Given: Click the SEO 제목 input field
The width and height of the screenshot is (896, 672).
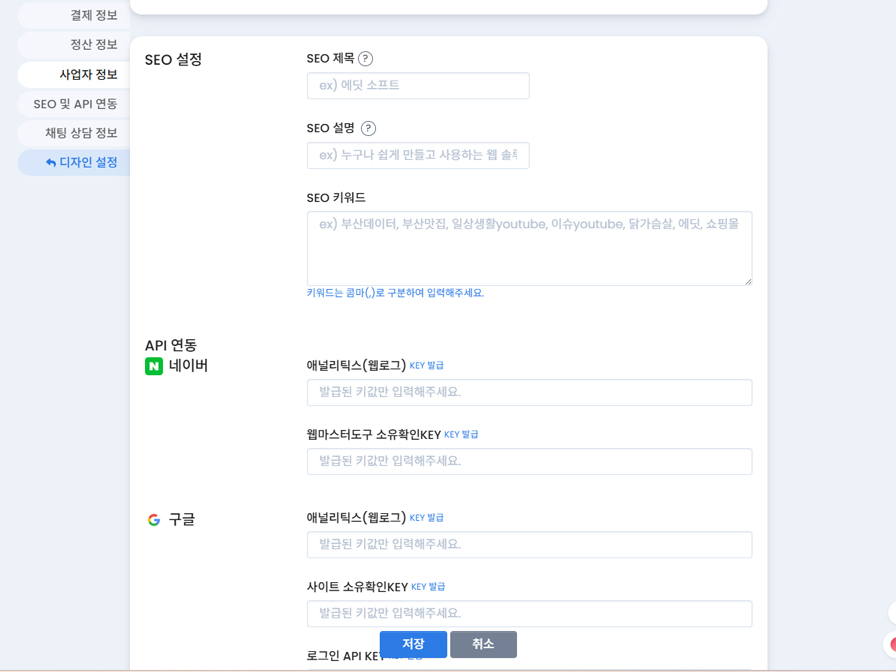Looking at the screenshot, I should coord(418,86).
